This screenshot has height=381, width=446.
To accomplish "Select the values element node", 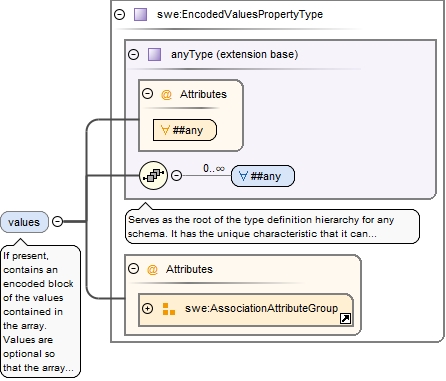I will (x=24, y=222).
